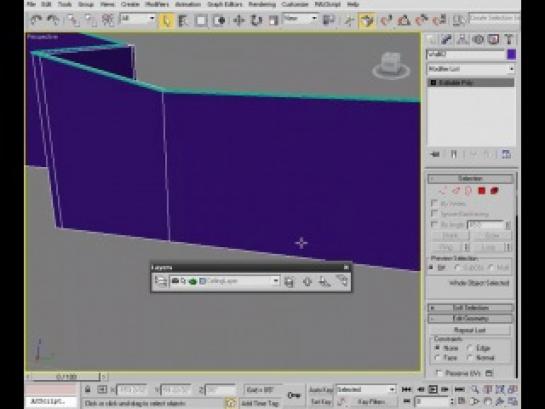Choose Element sub-object selection icon
The height and width of the screenshot is (409, 545).
pos(494,191)
